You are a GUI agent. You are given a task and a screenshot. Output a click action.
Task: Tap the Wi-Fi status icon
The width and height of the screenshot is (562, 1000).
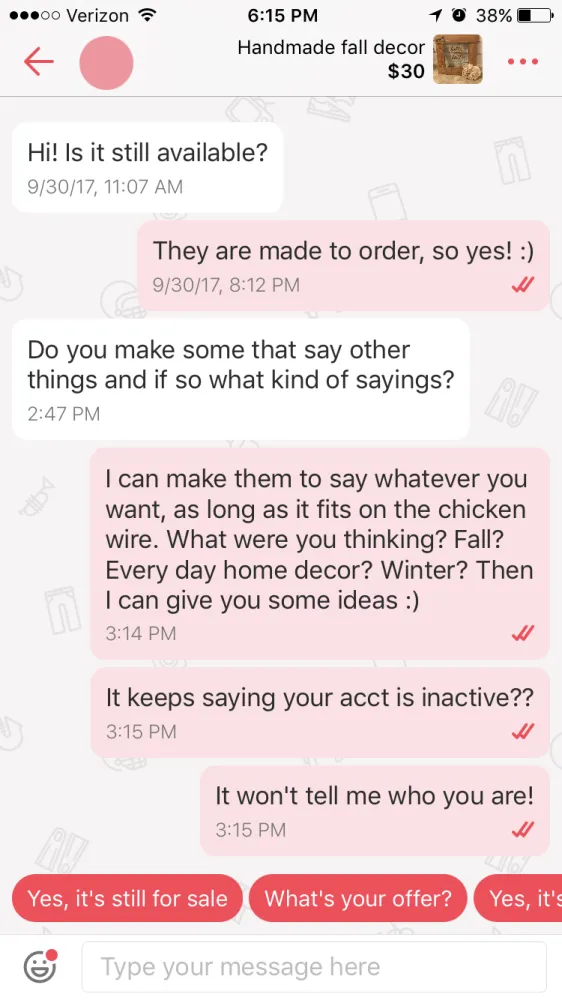click(148, 15)
